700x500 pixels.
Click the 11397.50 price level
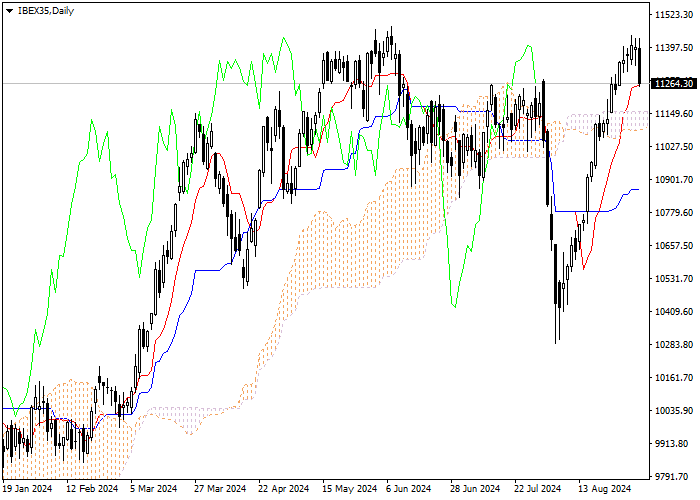click(x=674, y=48)
